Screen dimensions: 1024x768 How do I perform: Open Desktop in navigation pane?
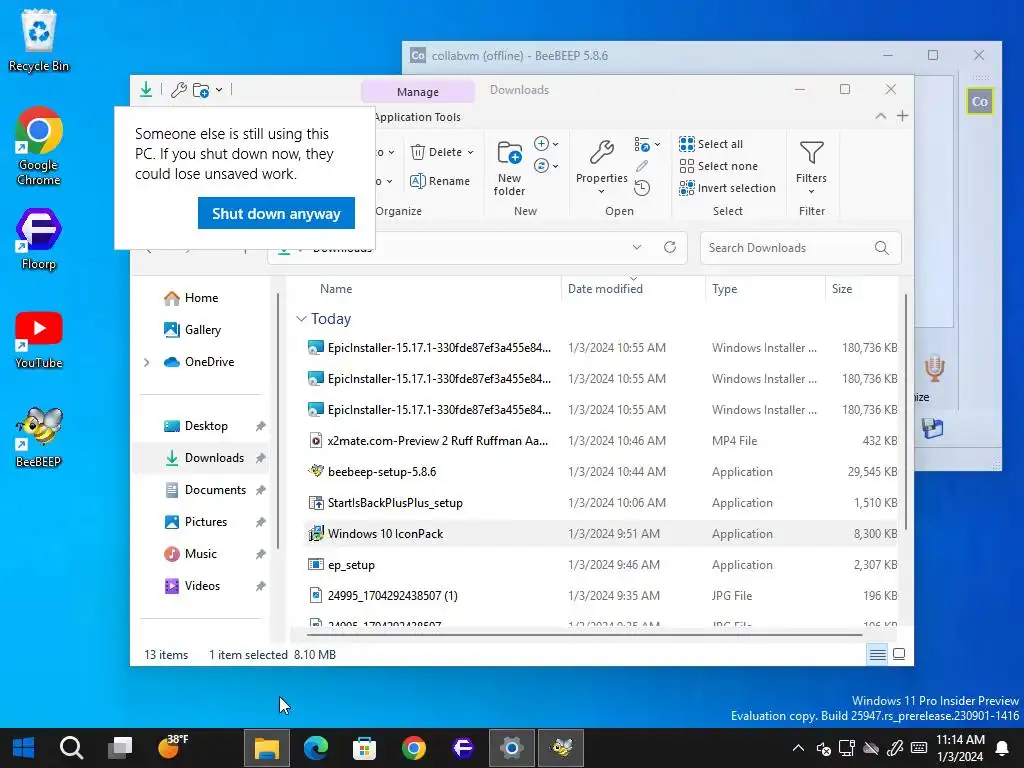(x=206, y=426)
